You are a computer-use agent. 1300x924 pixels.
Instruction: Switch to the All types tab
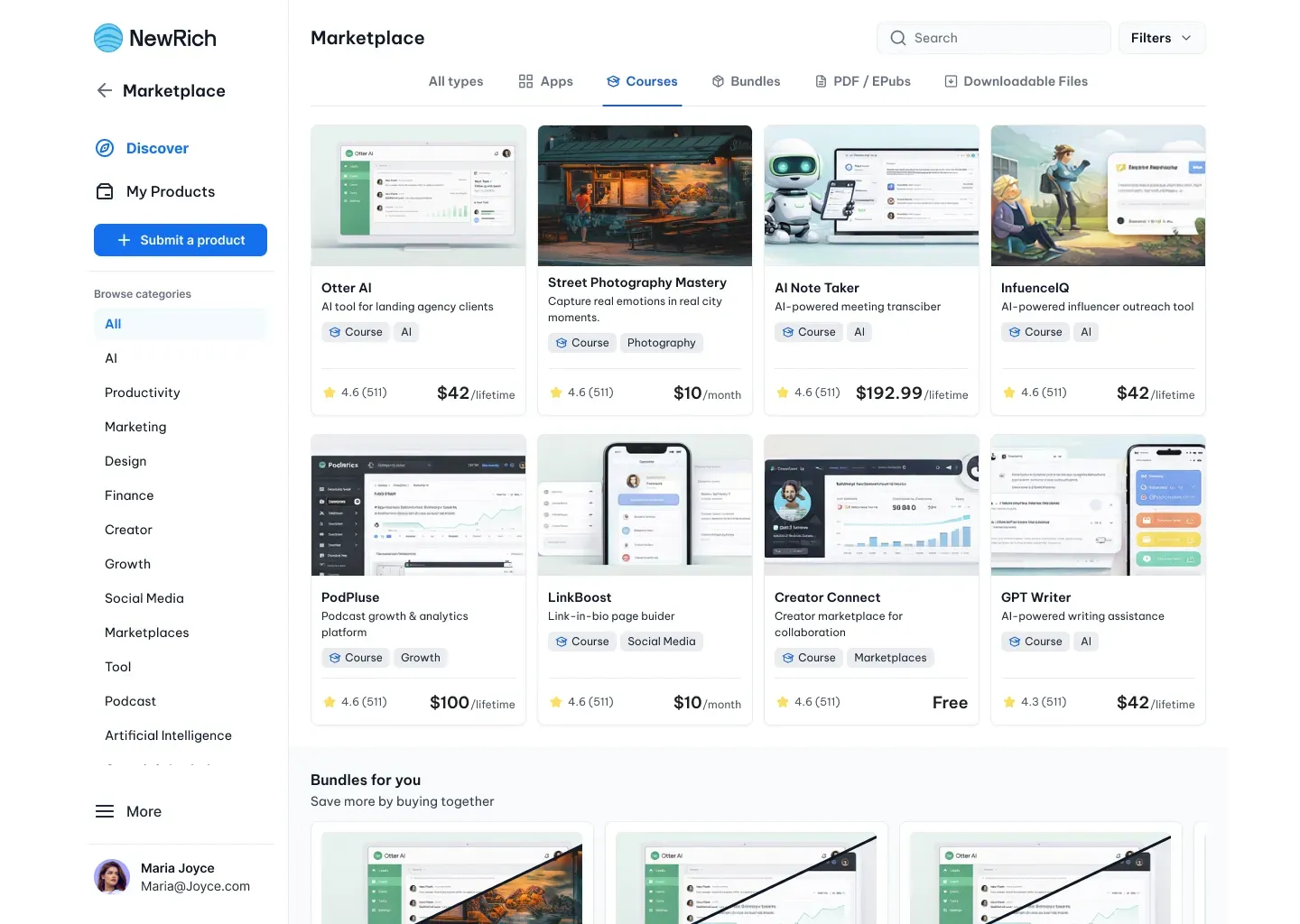[x=456, y=81]
